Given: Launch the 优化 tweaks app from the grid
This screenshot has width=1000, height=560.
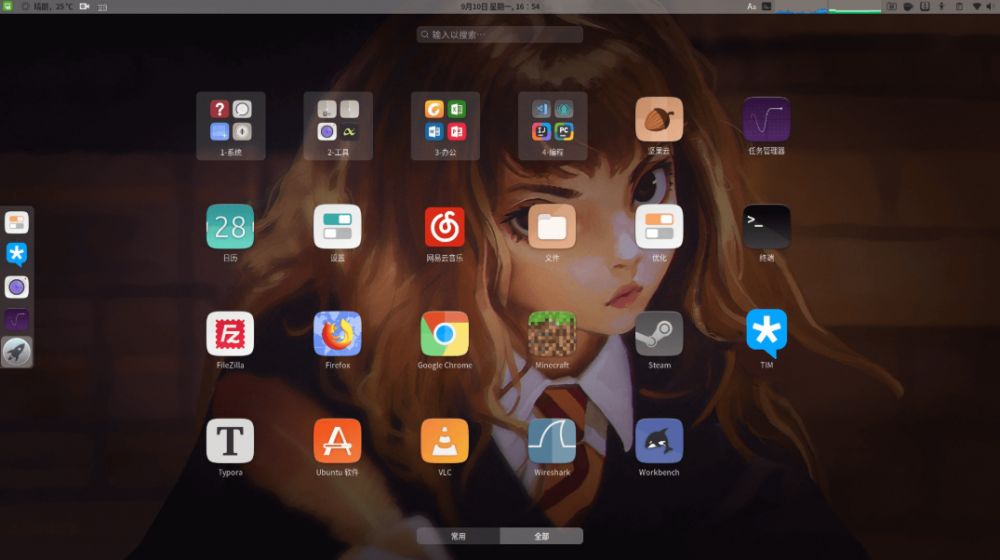Looking at the screenshot, I should coord(659,226).
